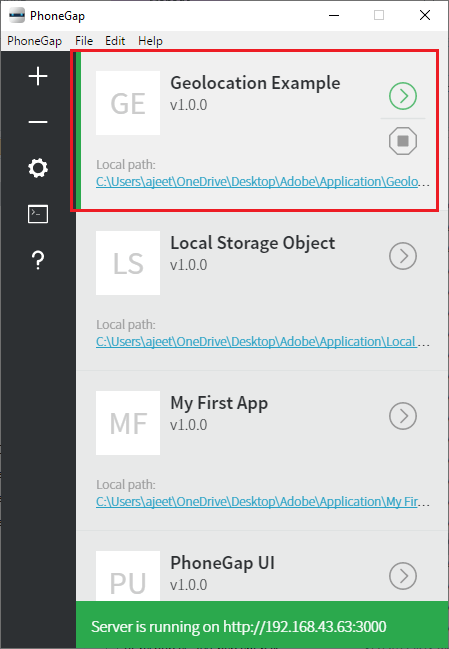The image size is (449, 649).
Task: Start server for Local Storage Object
Action: [403, 256]
